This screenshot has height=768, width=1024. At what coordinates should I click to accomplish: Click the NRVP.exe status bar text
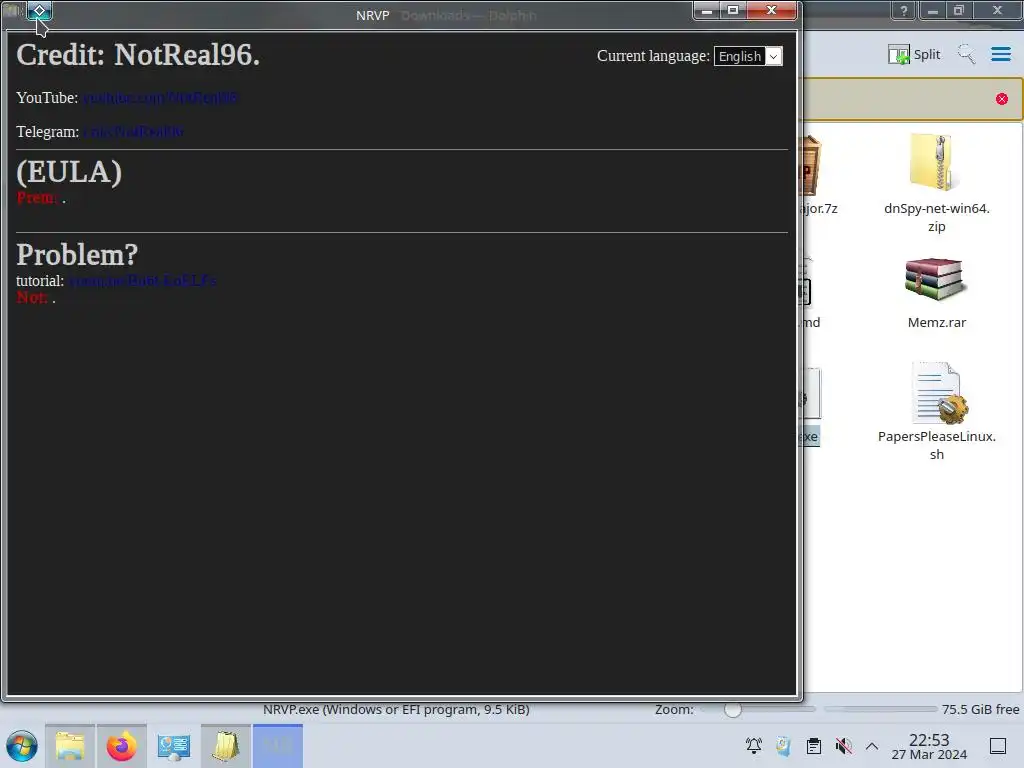(396, 709)
